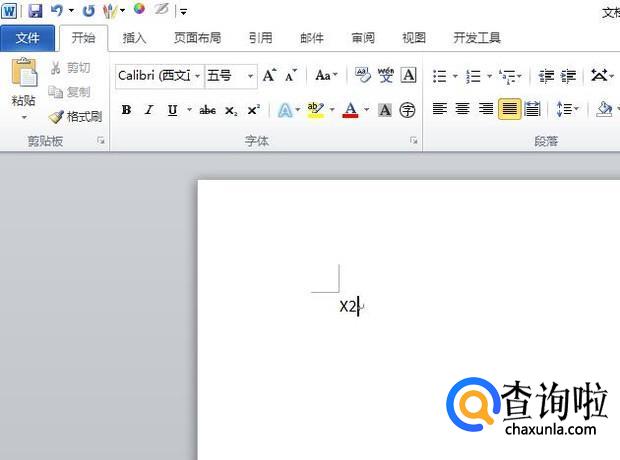Click the Phonetic Guide (wén) icon
620x460 pixels.
click(x=386, y=75)
